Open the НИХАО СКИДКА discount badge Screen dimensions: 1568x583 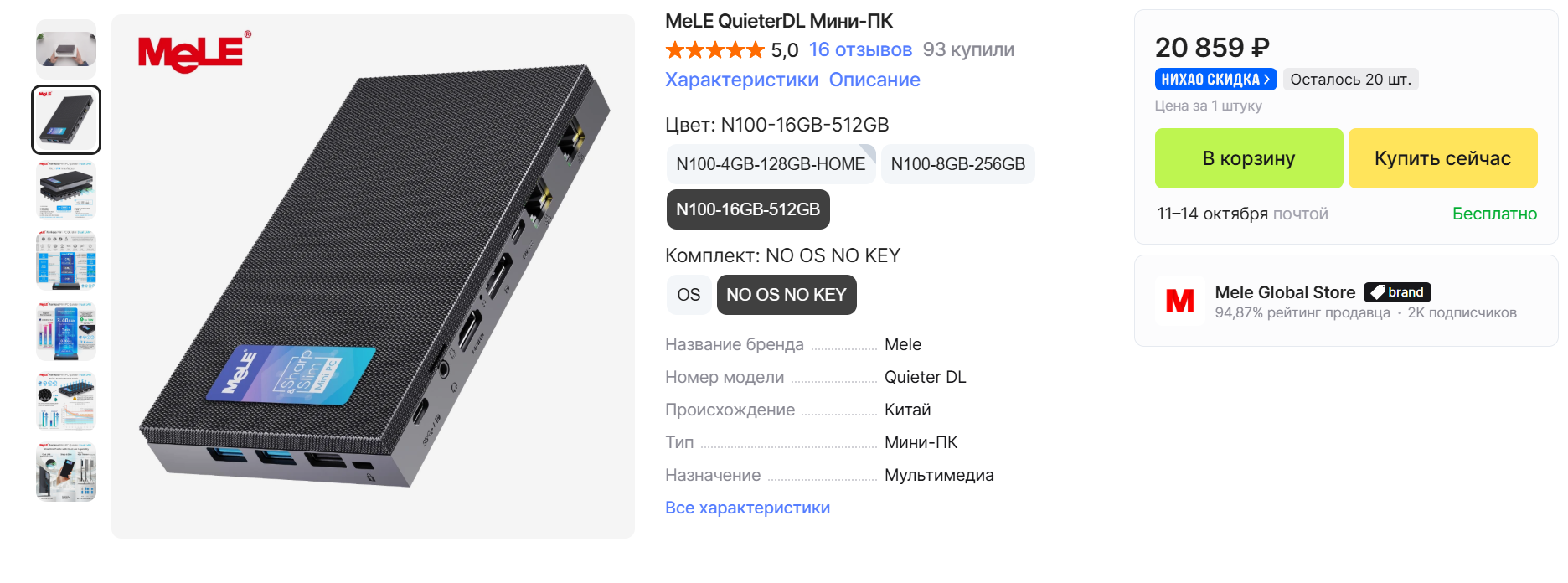coord(1215,80)
